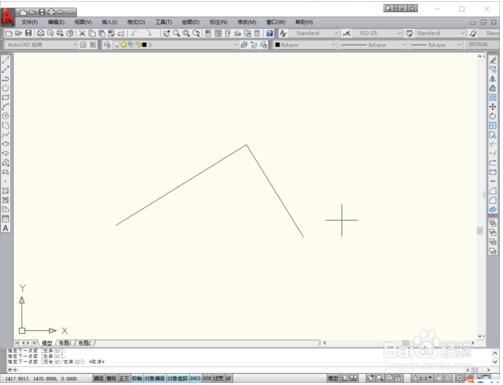
Task: Toggle Object Snap in status bar
Action: click(154, 378)
